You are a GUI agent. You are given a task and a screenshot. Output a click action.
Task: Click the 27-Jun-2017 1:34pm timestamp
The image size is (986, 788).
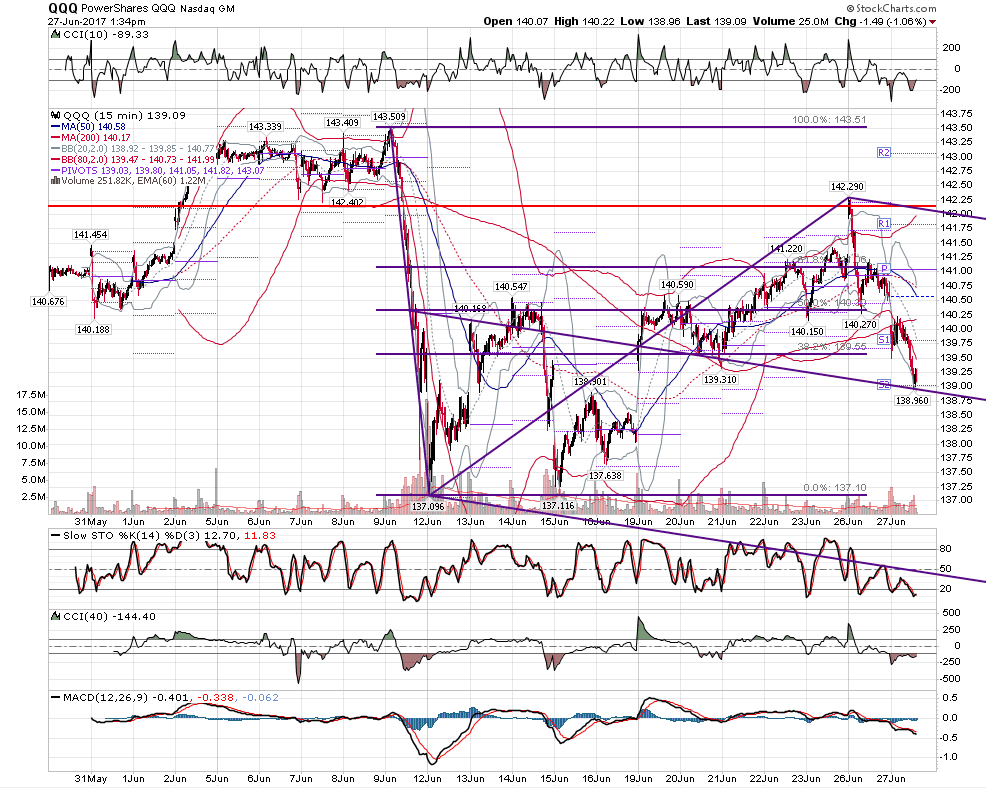(x=96, y=21)
